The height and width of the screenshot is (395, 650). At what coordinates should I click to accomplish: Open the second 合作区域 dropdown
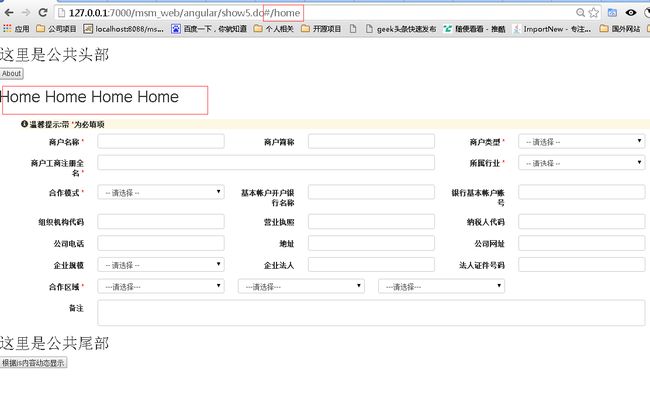pyautogui.click(x=301, y=286)
